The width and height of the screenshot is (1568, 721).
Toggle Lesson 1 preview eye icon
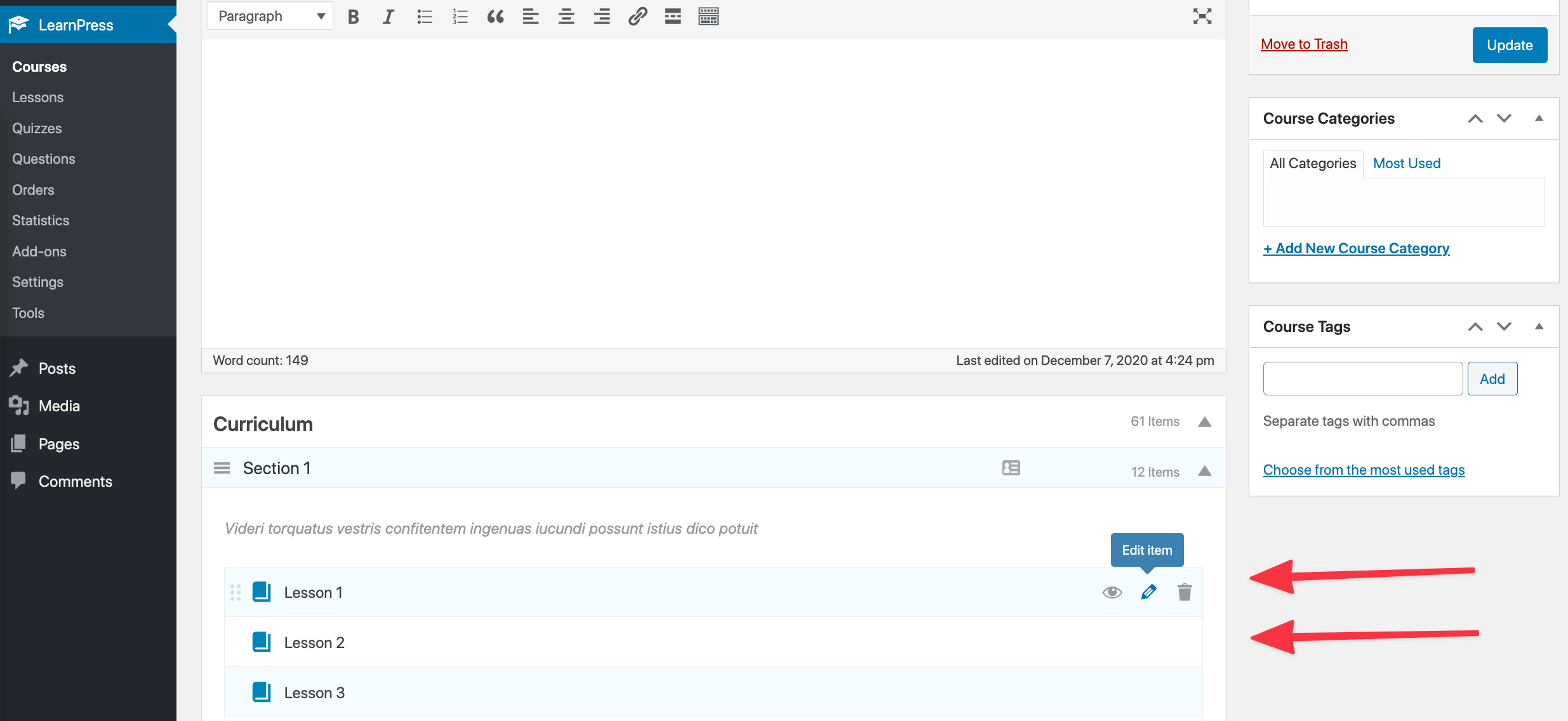pyautogui.click(x=1112, y=592)
